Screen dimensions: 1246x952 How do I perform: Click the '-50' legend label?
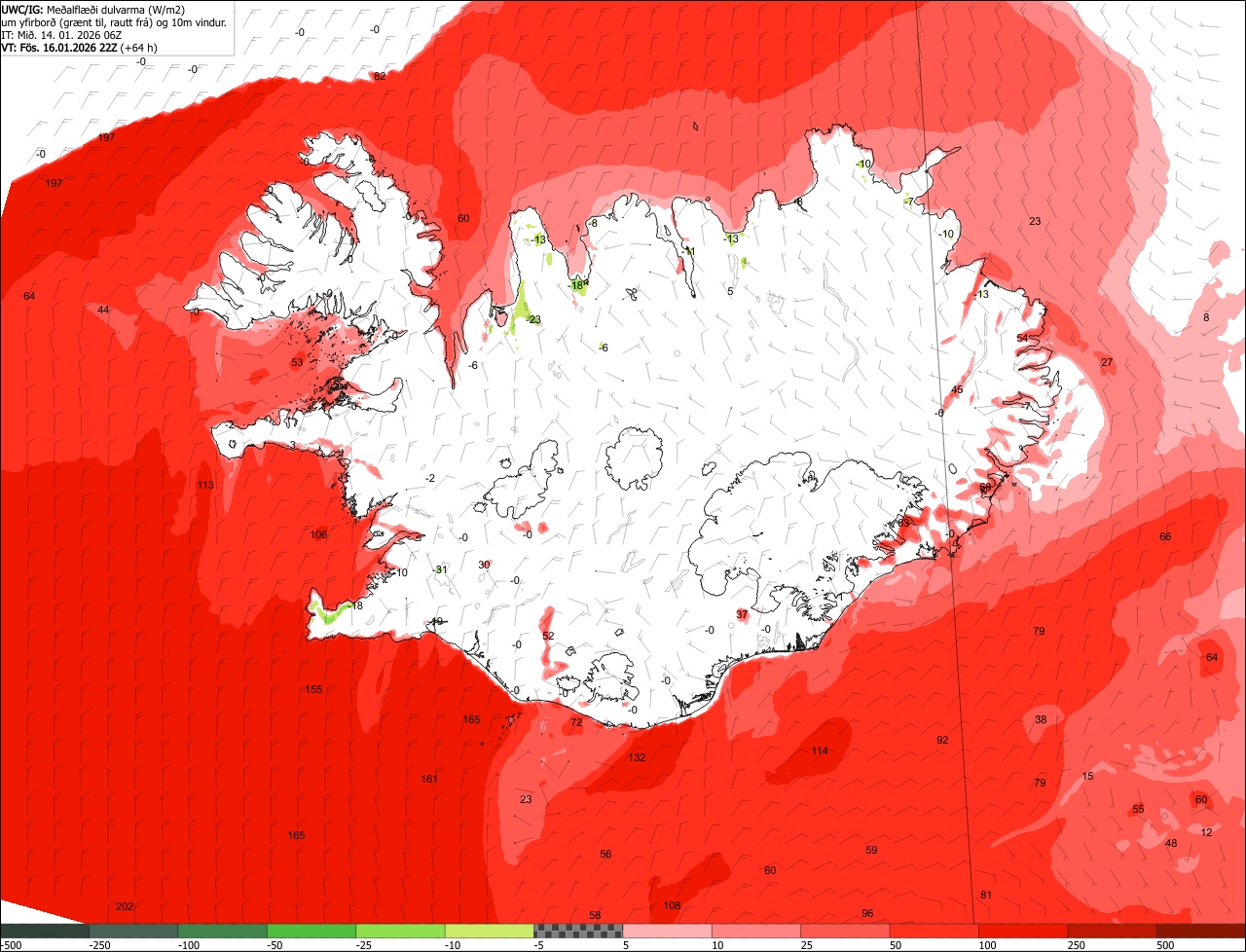275,944
